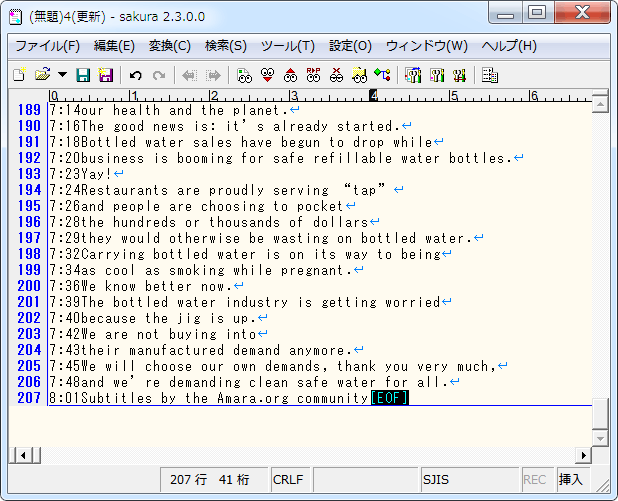
Task: Click the Find binoculars icon
Action: click(244, 75)
